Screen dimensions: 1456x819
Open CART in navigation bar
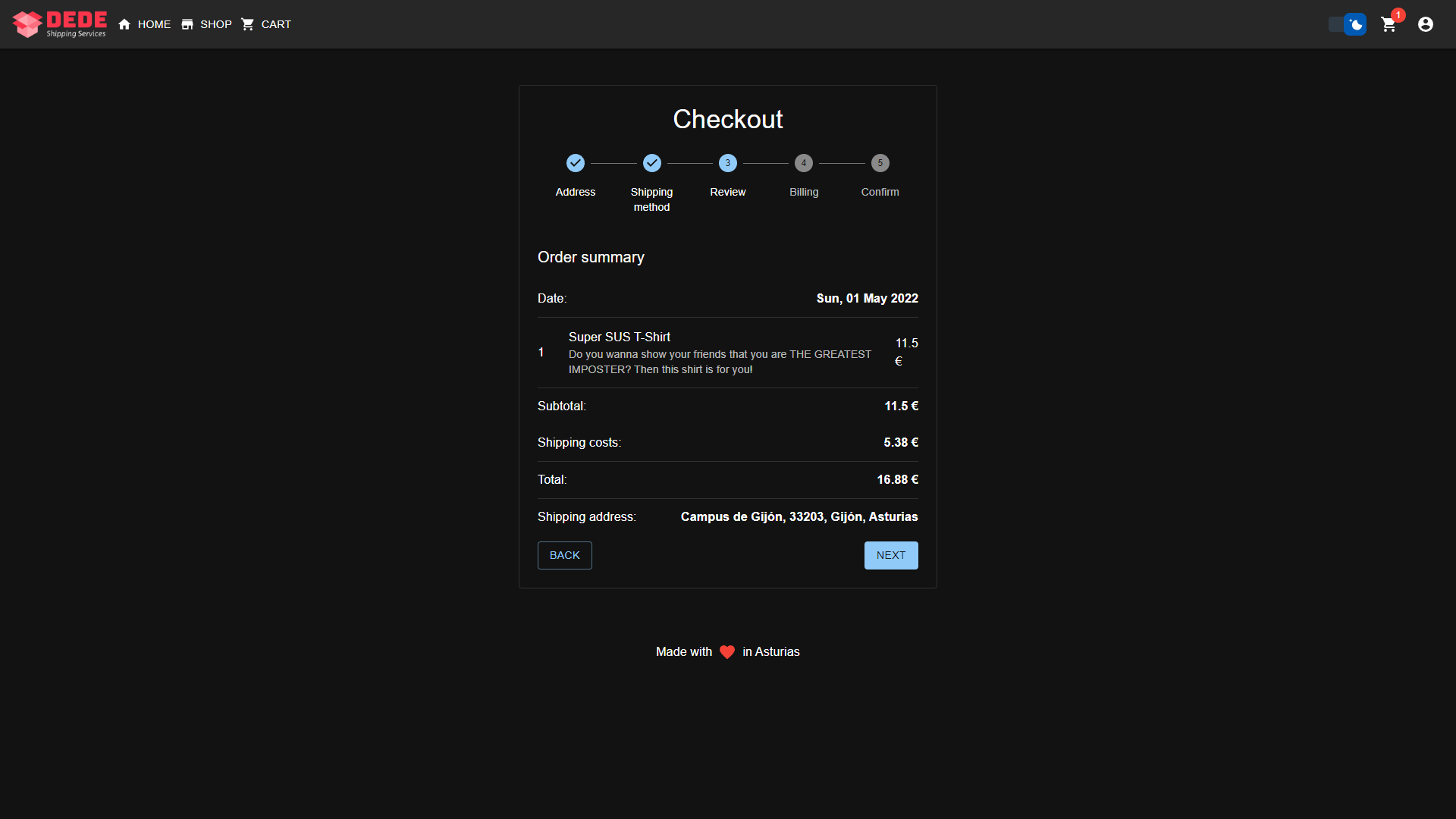276,24
